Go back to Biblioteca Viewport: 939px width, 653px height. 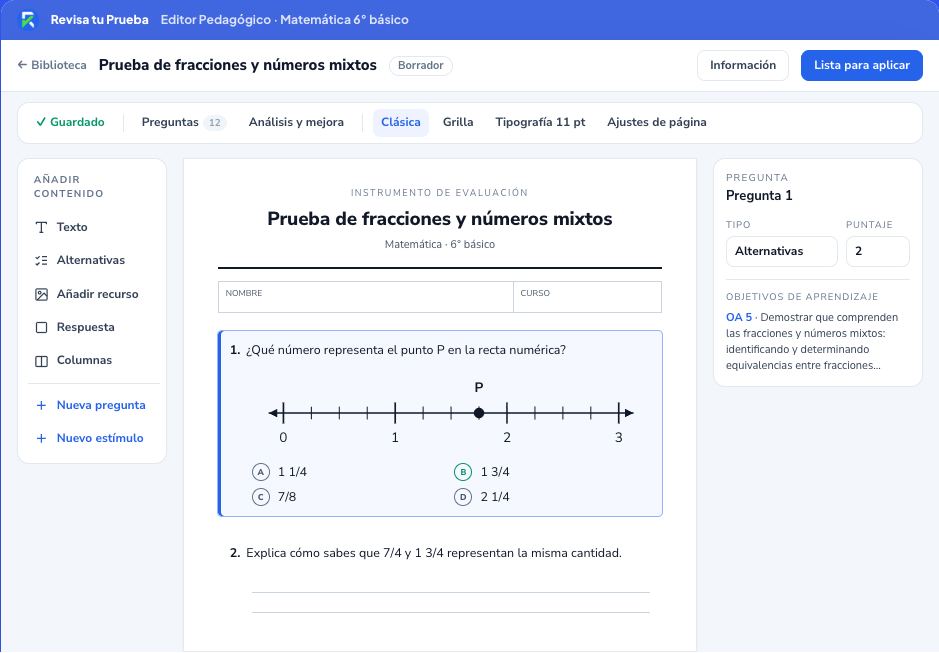tap(52, 65)
